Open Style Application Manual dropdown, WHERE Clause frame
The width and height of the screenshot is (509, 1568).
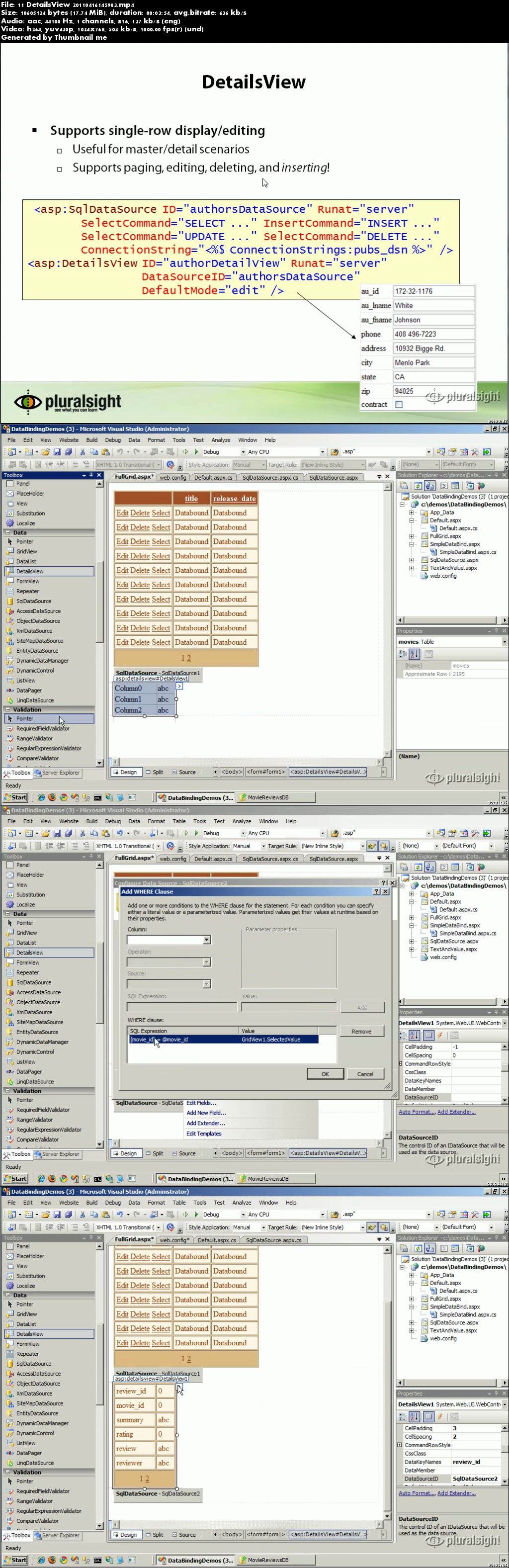click(x=263, y=846)
